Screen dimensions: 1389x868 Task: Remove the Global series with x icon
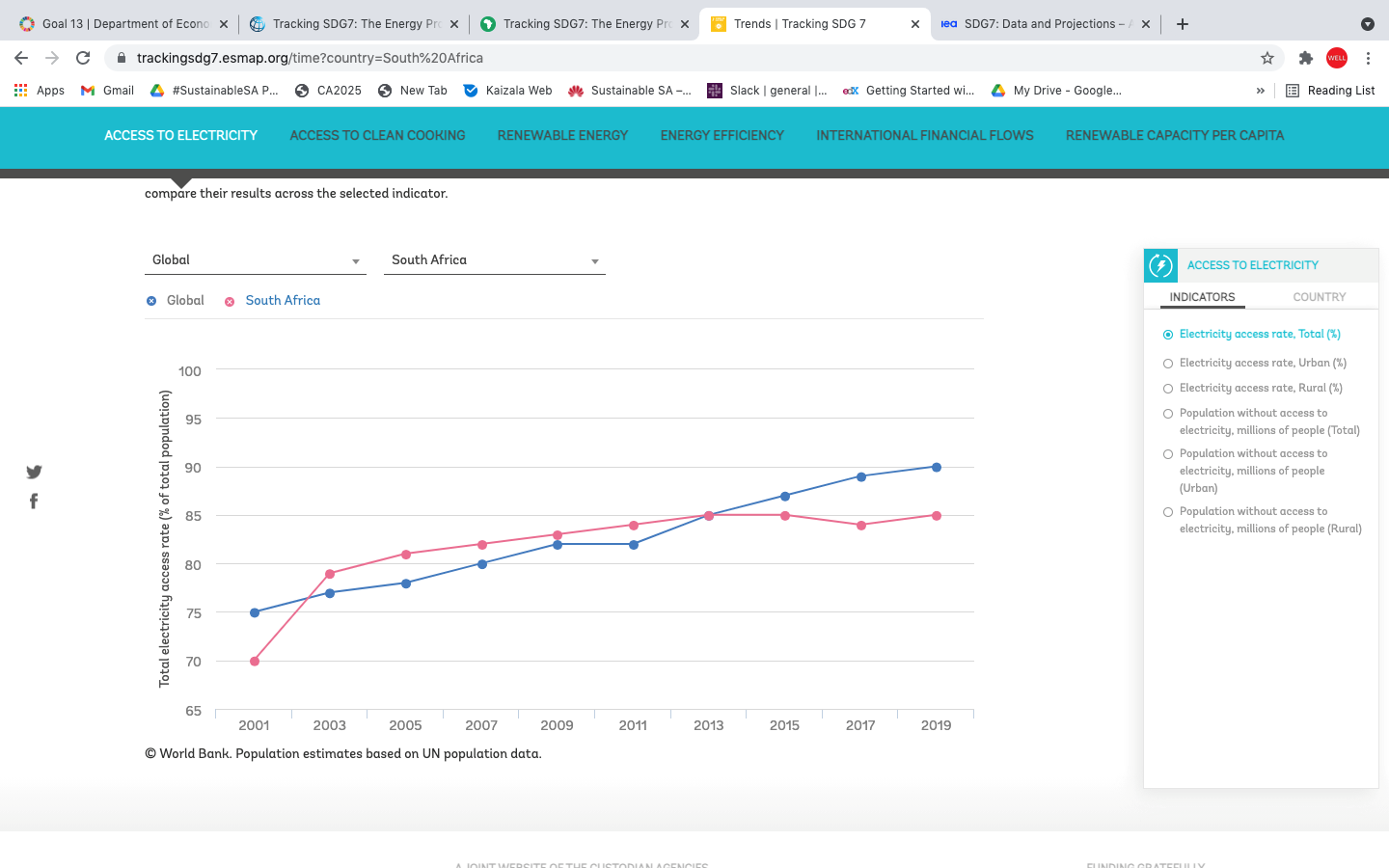[151, 301]
